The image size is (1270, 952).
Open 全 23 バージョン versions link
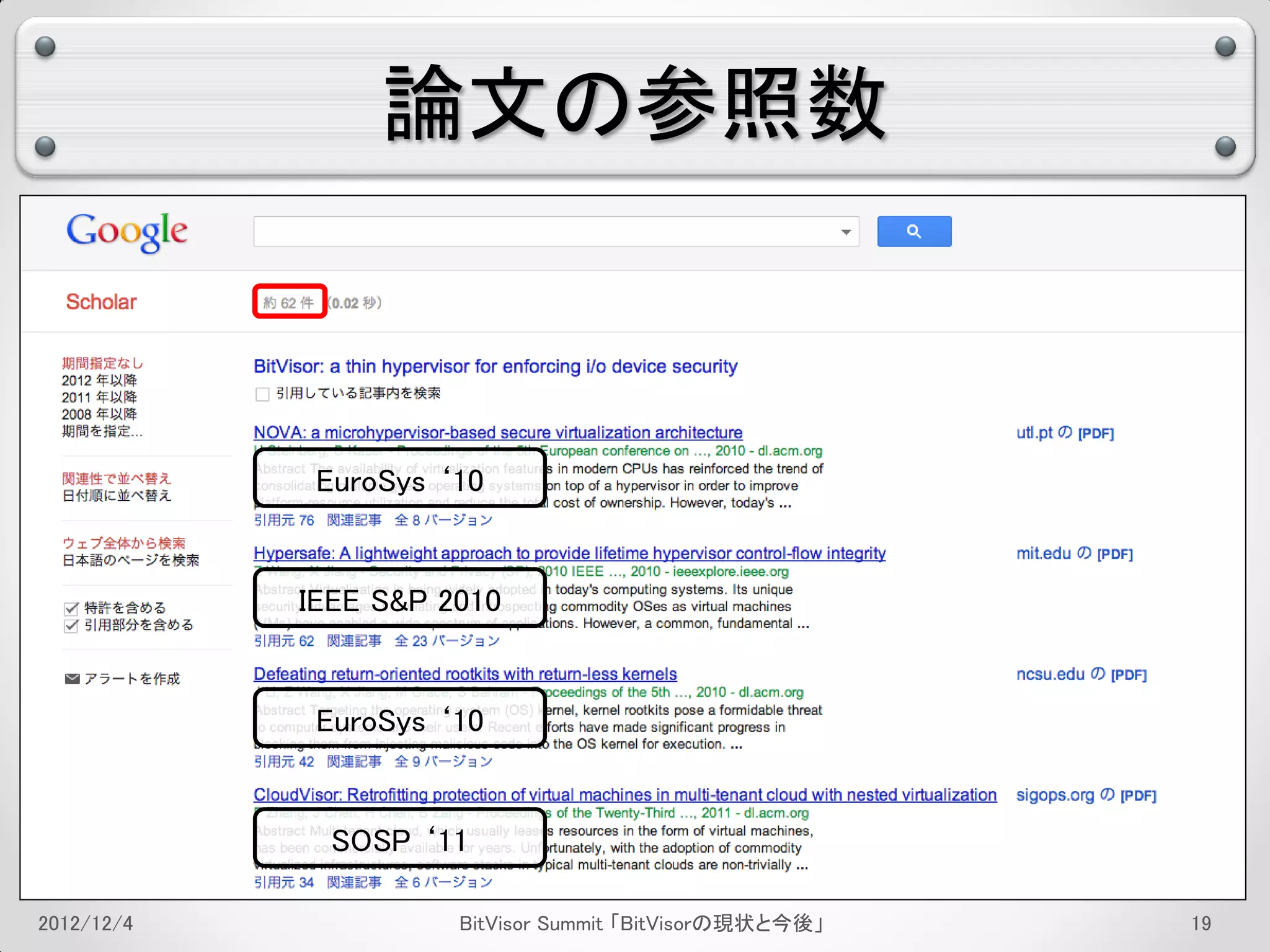point(447,641)
